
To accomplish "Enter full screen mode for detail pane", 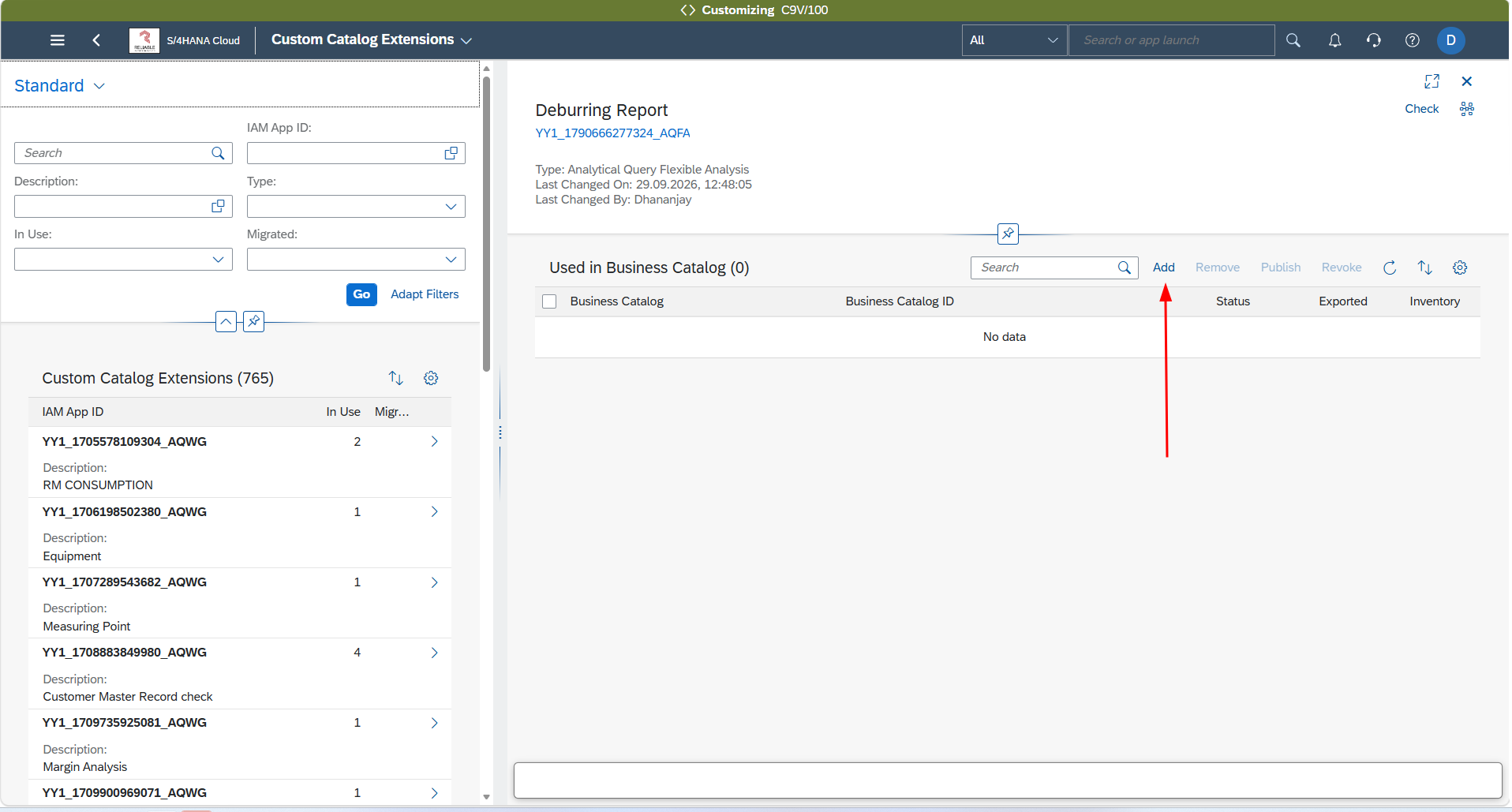I will (x=1432, y=81).
